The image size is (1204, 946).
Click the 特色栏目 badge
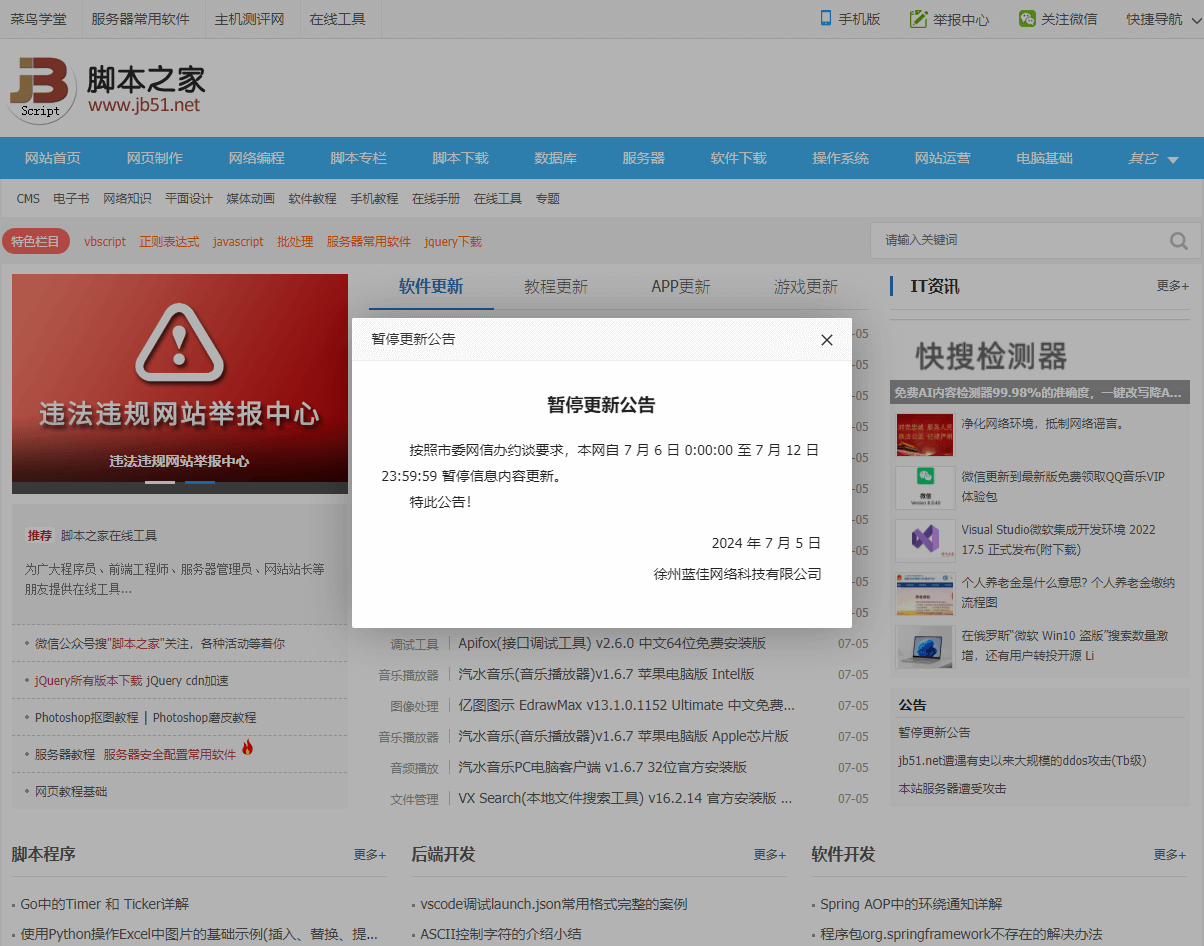click(35, 241)
